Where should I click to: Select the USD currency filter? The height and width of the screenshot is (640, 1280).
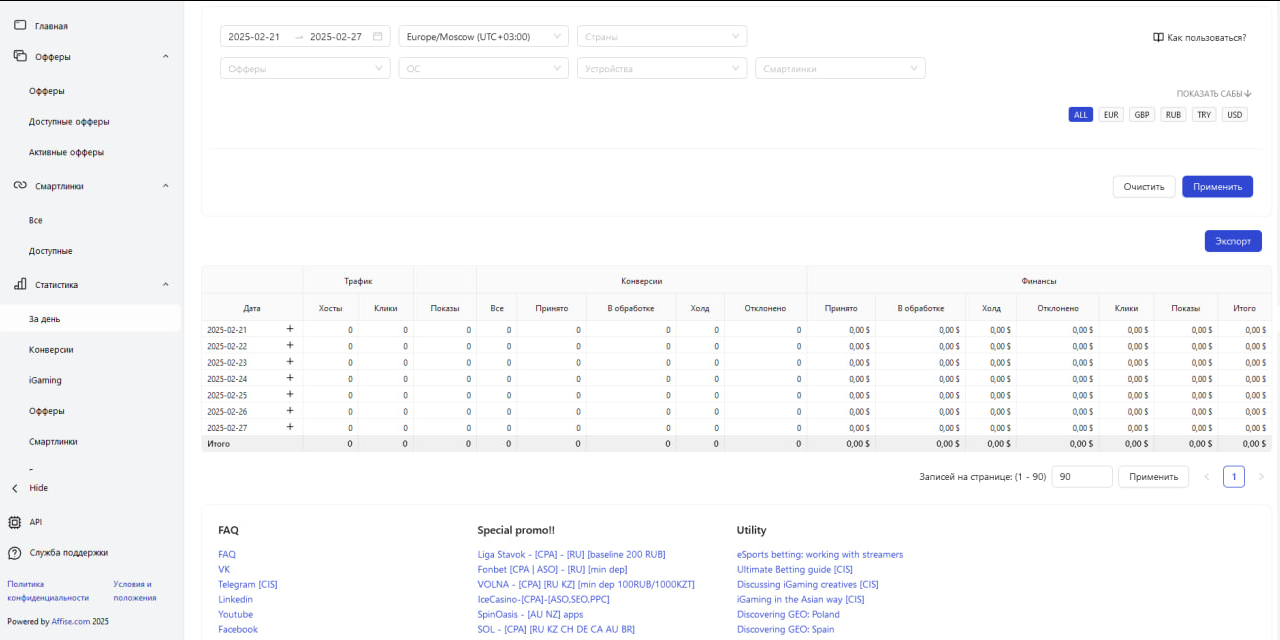tap(1235, 115)
